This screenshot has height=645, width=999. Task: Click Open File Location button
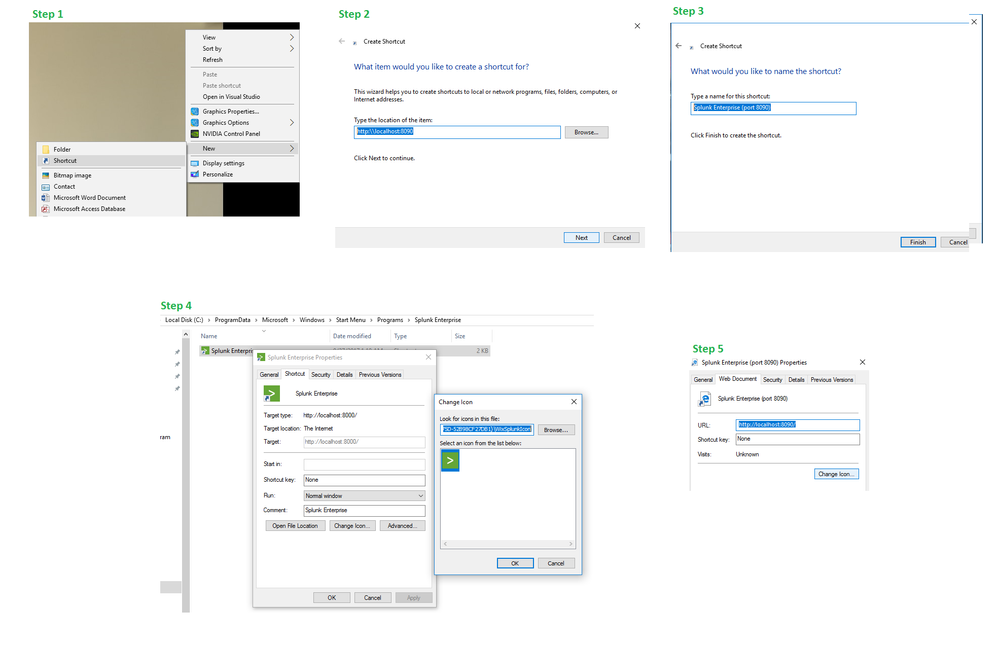[295, 525]
